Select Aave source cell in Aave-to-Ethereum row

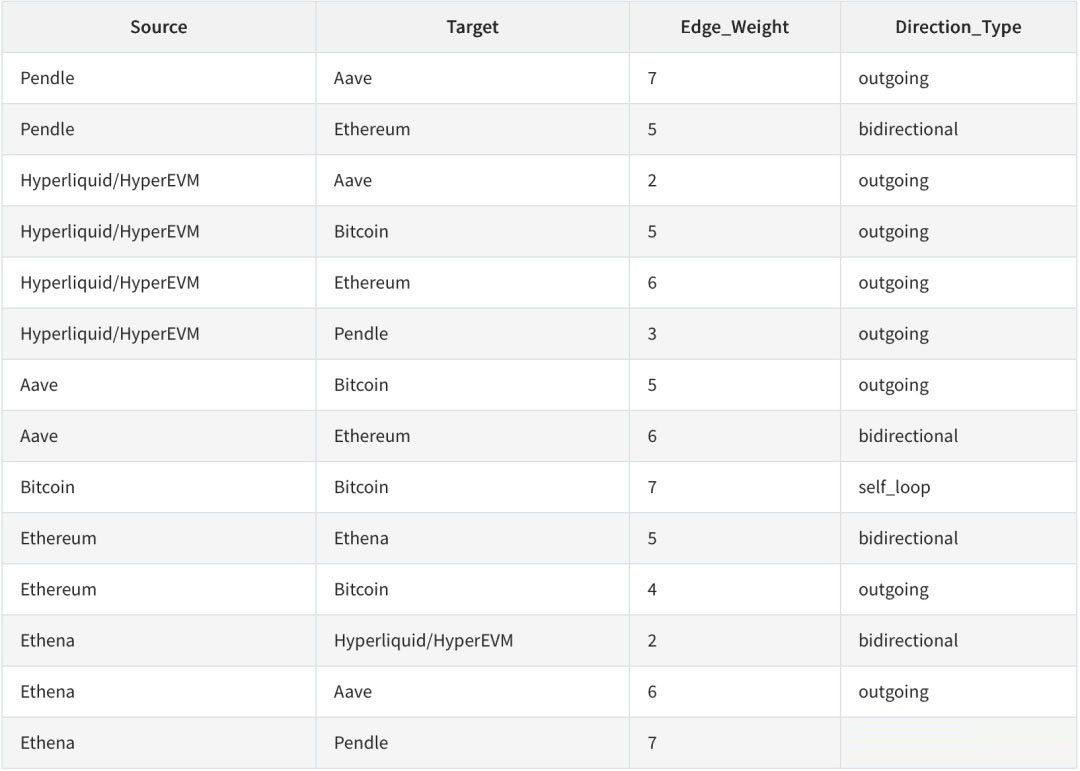[x=39, y=436]
